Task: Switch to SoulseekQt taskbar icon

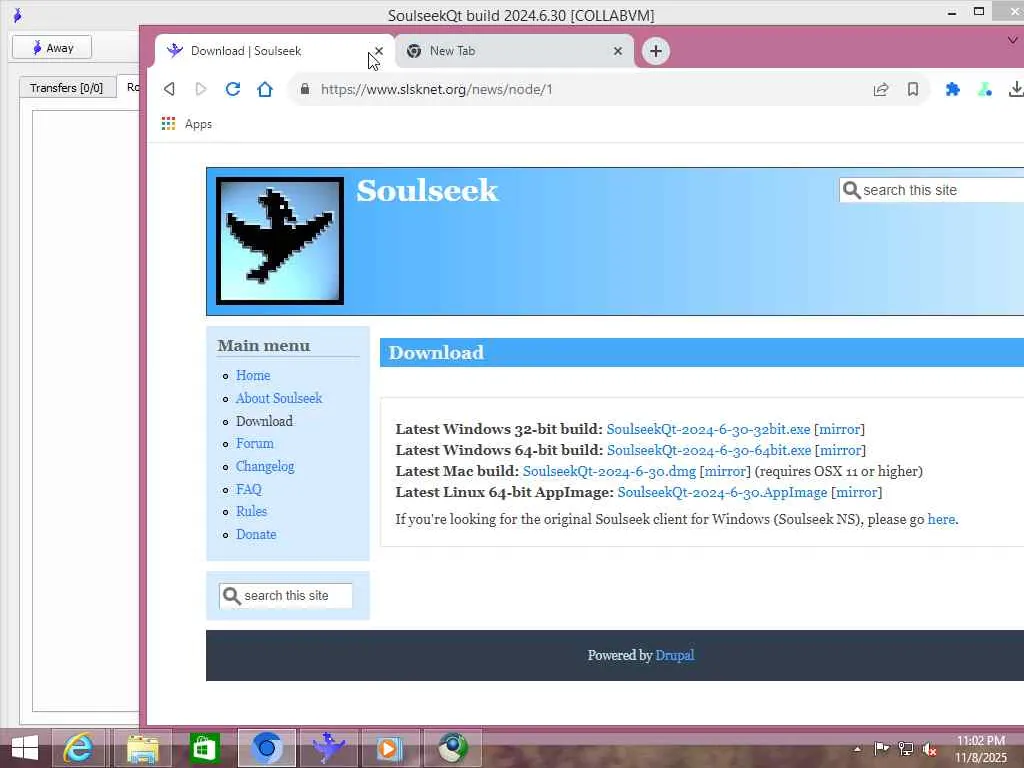Action: (x=328, y=748)
